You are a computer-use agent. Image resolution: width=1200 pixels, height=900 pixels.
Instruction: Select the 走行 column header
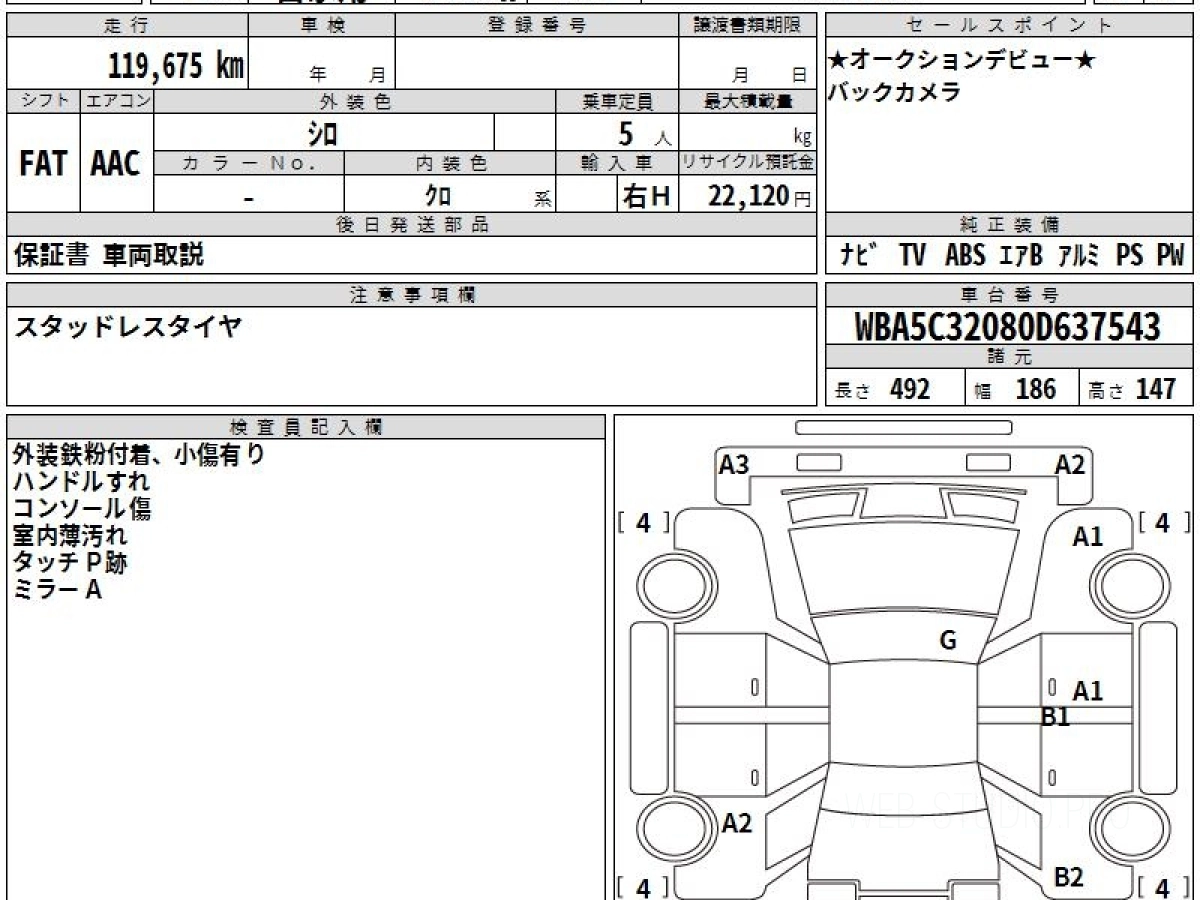(x=127, y=26)
